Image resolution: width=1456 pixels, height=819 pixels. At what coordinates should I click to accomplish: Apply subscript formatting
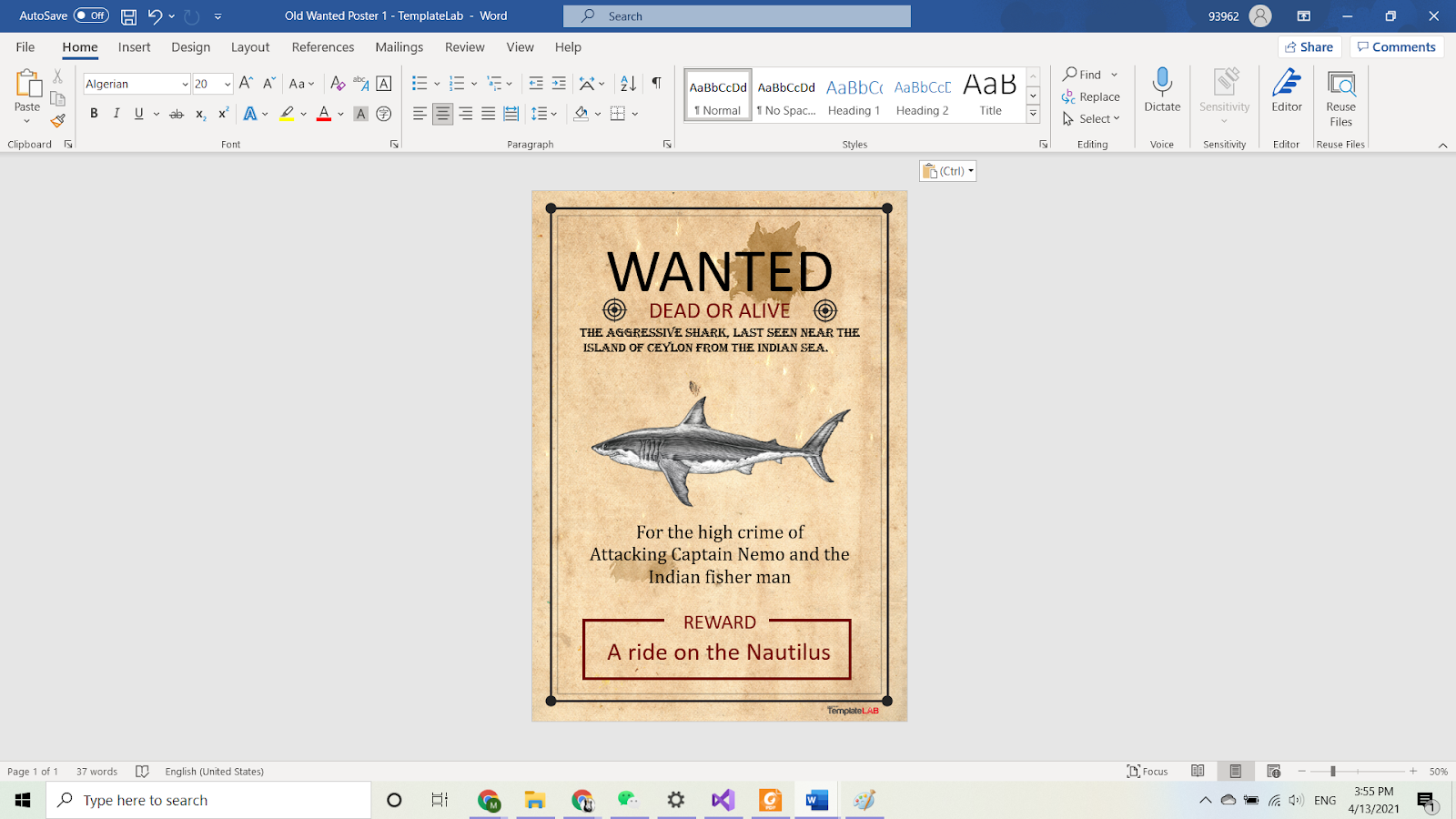tap(200, 114)
